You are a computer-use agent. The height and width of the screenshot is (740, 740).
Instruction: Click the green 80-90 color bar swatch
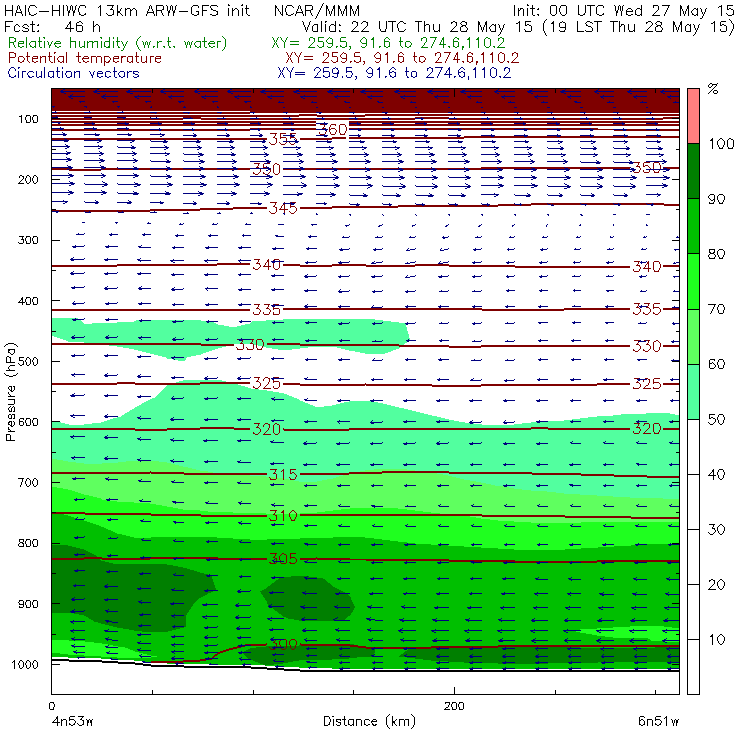[x=693, y=226]
